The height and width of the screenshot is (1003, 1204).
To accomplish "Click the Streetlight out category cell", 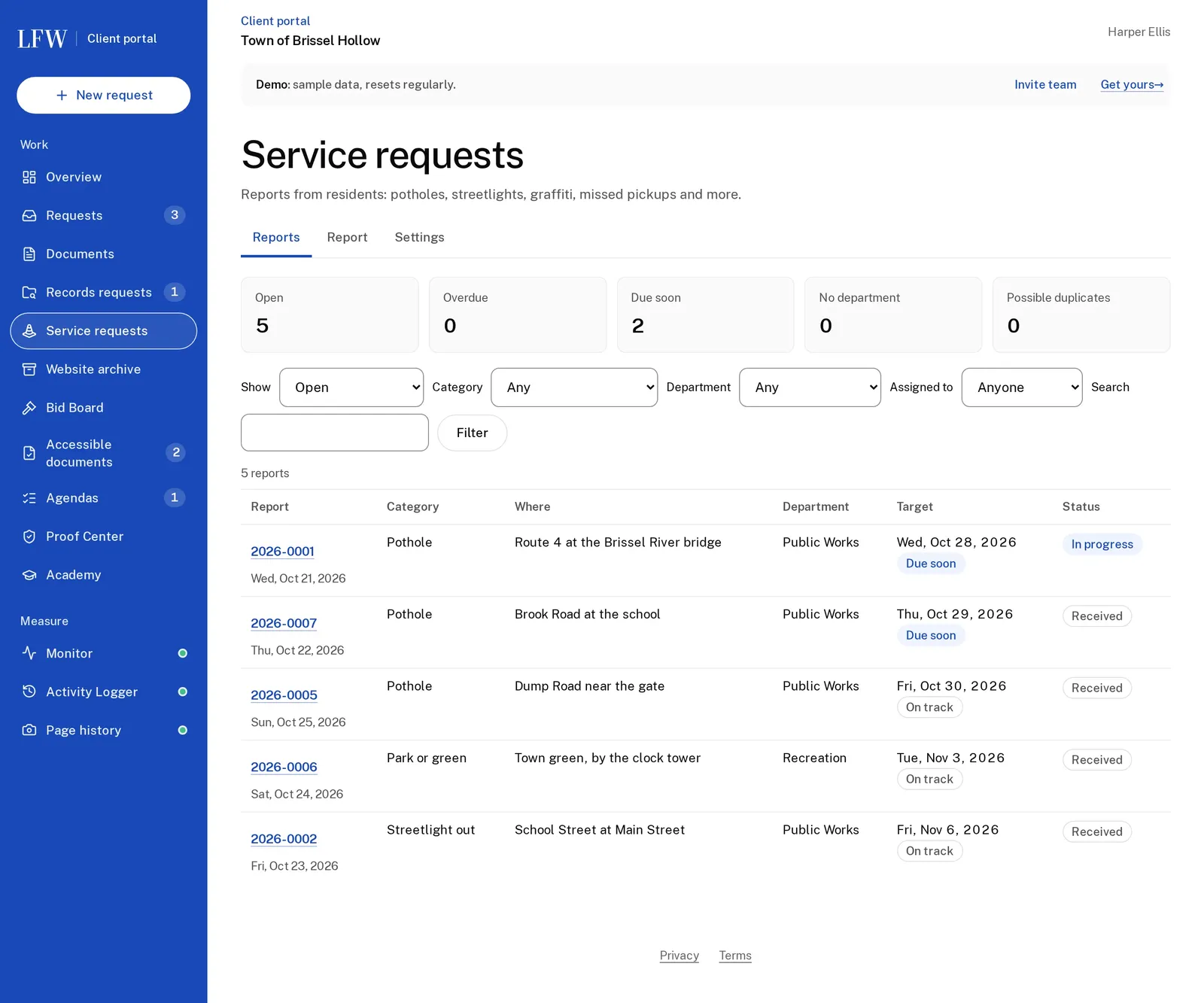I will click(x=430, y=830).
